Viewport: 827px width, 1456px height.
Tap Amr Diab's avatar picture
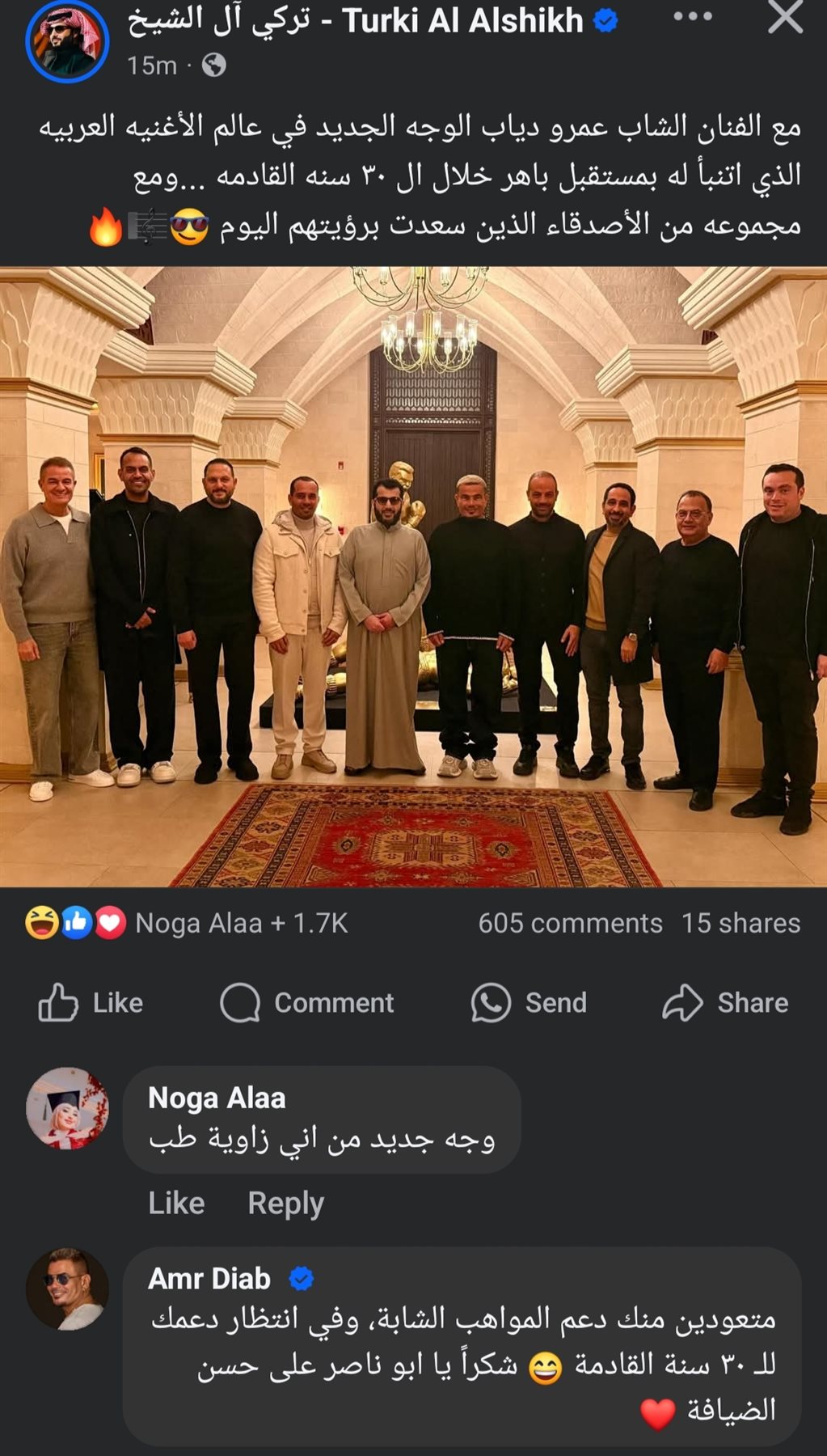[x=67, y=1289]
